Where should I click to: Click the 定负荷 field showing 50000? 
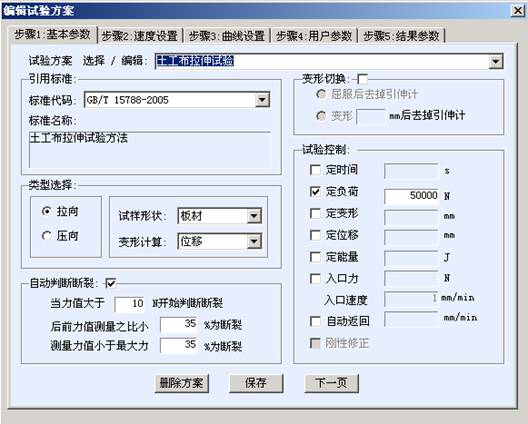pyautogui.click(x=411, y=196)
